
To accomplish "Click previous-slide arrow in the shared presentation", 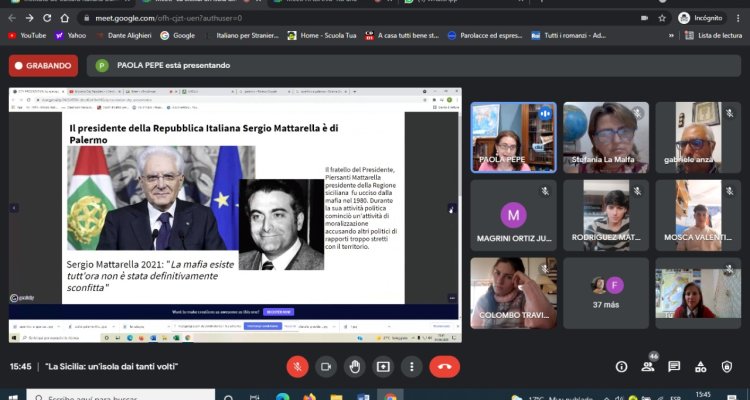I will (x=14, y=208).
